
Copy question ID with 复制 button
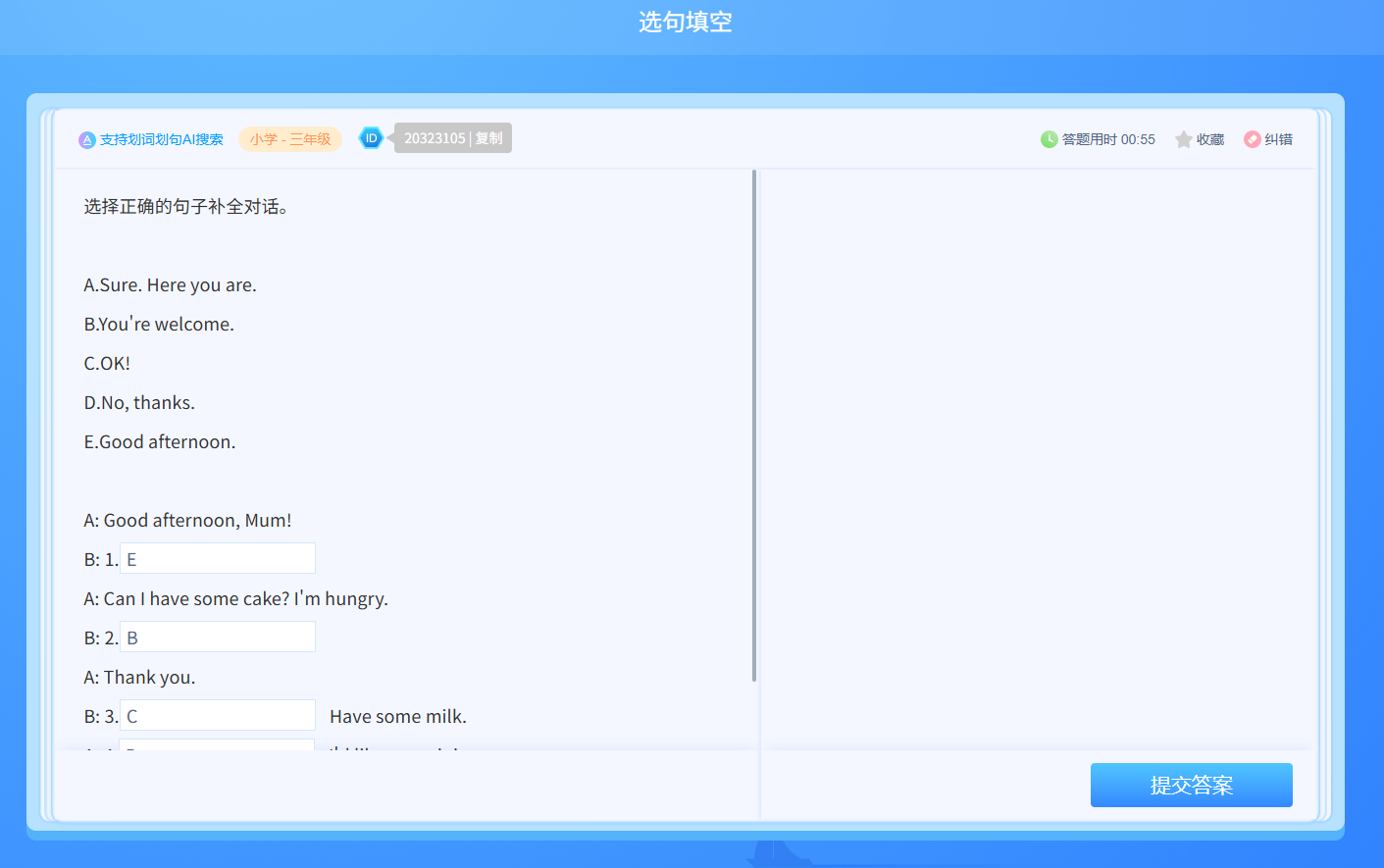[488, 138]
